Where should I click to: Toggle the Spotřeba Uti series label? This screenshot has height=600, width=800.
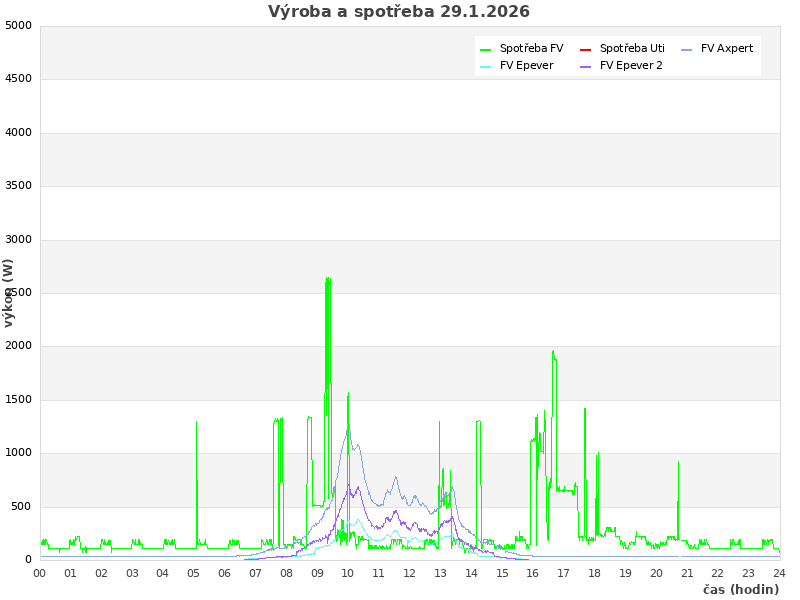632,49
